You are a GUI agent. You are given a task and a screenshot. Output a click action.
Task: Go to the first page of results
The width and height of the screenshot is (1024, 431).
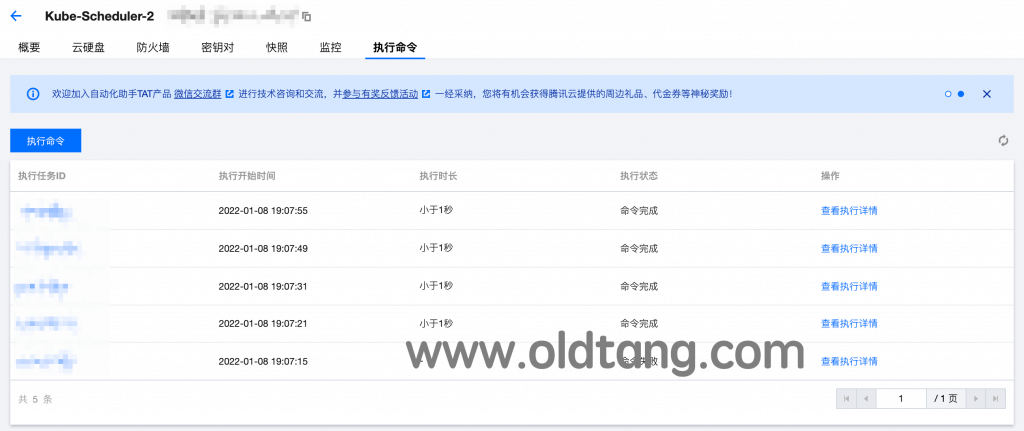pyautogui.click(x=847, y=398)
